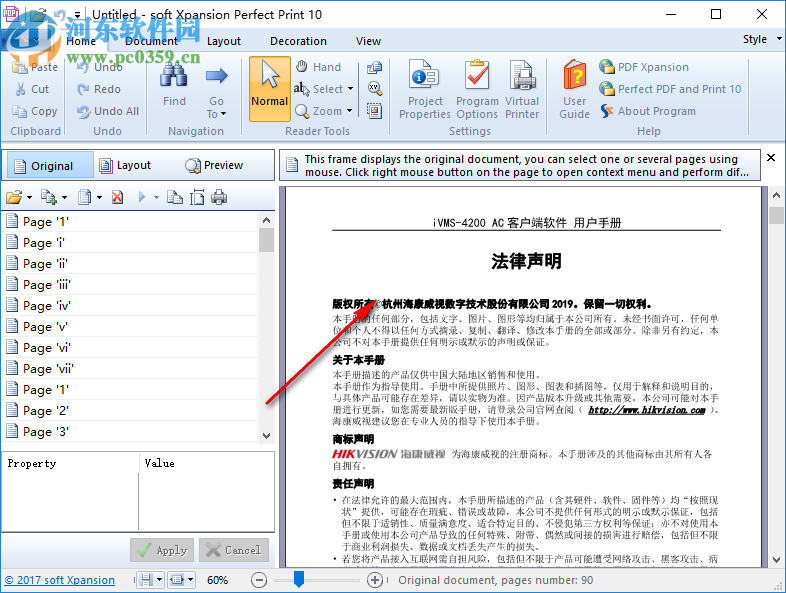Click the open folder icon
The width and height of the screenshot is (786, 593).
[x=14, y=197]
